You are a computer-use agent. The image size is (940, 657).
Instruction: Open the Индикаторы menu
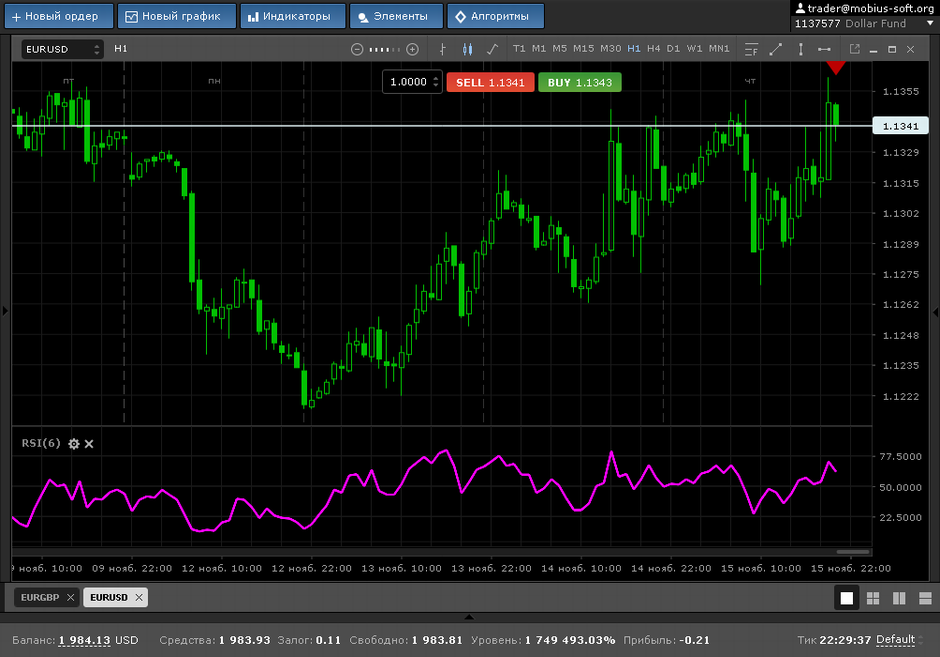click(x=293, y=16)
